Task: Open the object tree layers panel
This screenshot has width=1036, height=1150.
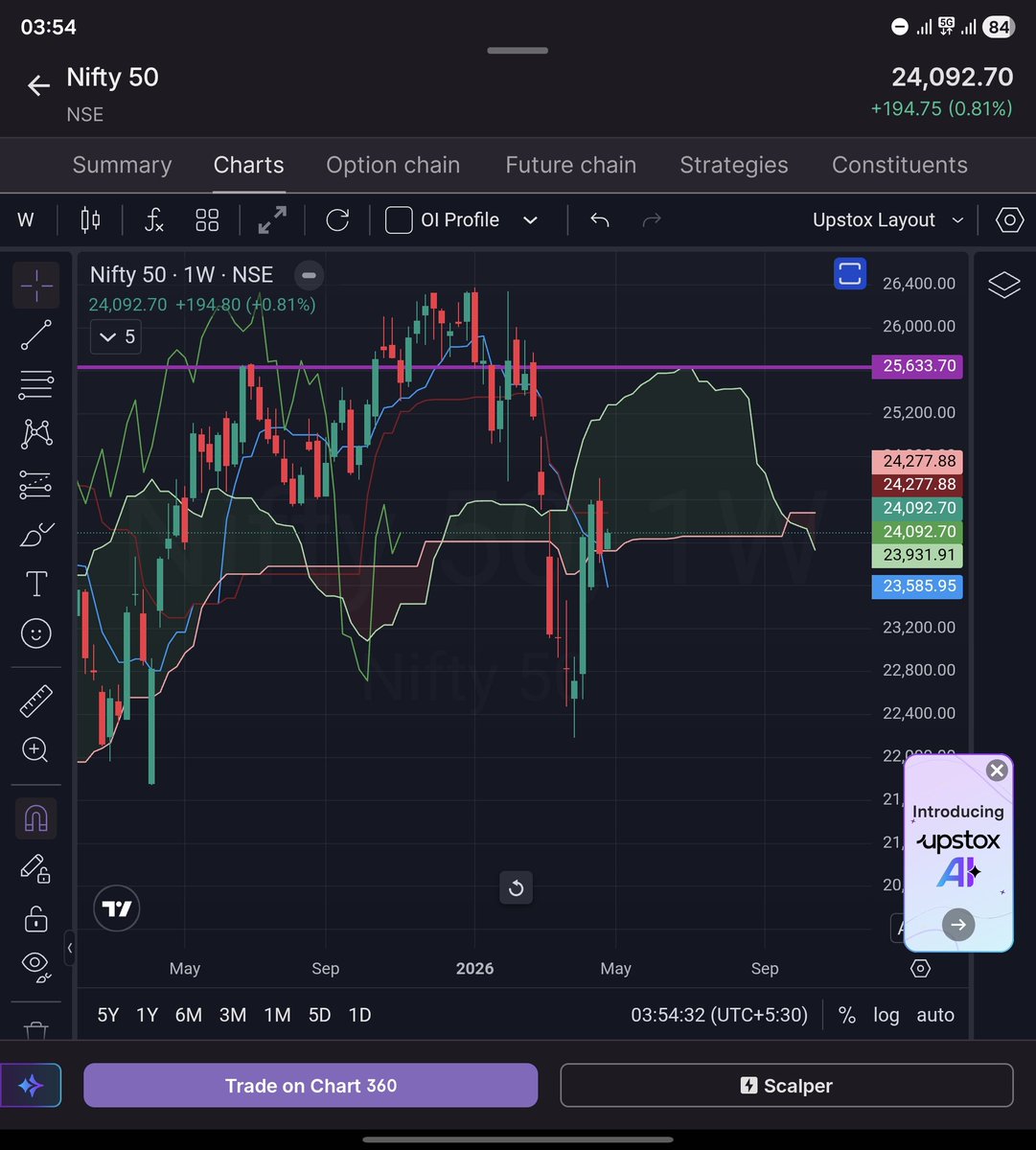Action: 1003,285
